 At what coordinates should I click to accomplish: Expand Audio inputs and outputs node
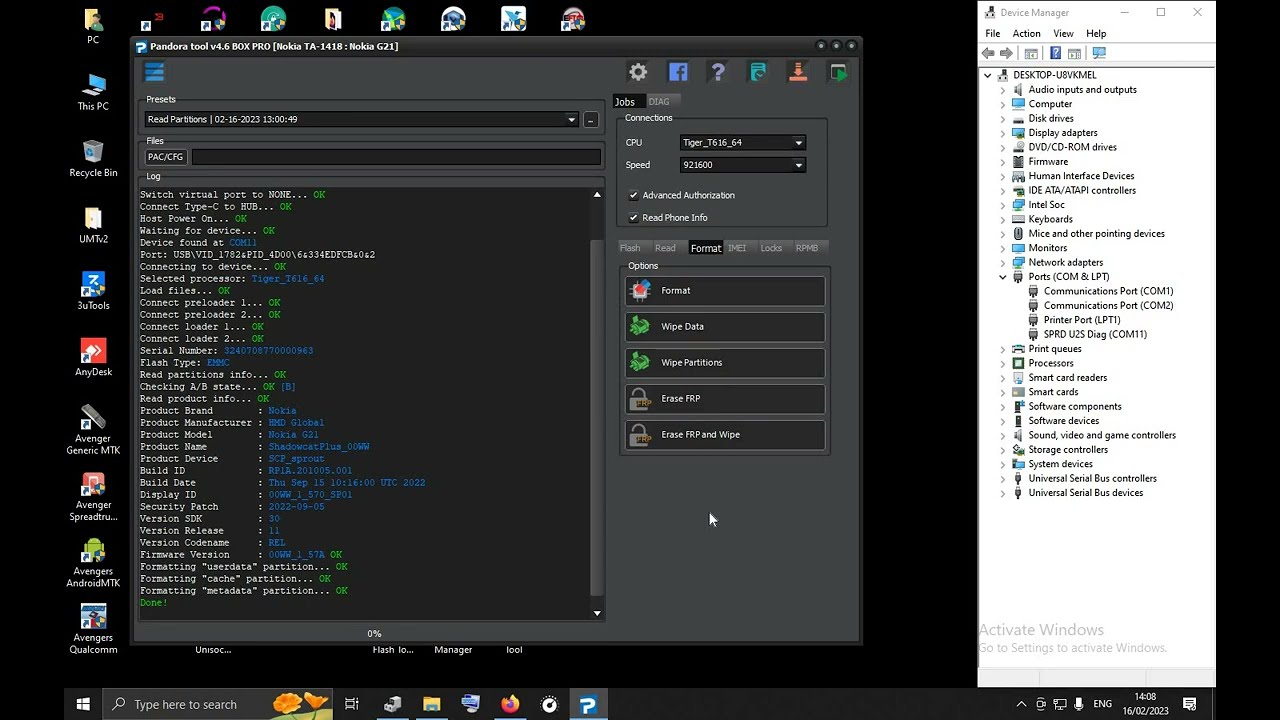click(1003, 90)
